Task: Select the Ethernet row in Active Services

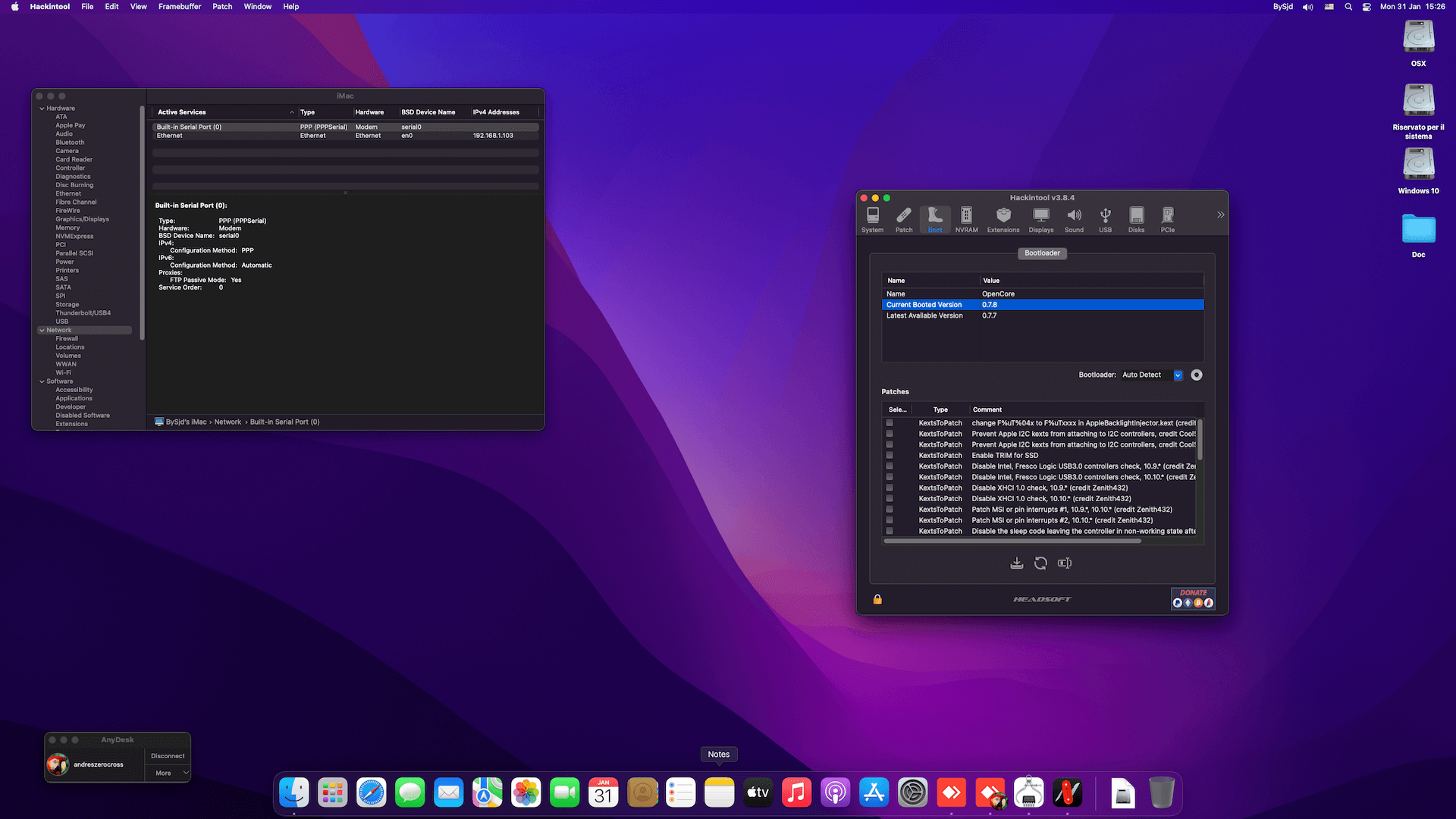Action: [x=346, y=136]
